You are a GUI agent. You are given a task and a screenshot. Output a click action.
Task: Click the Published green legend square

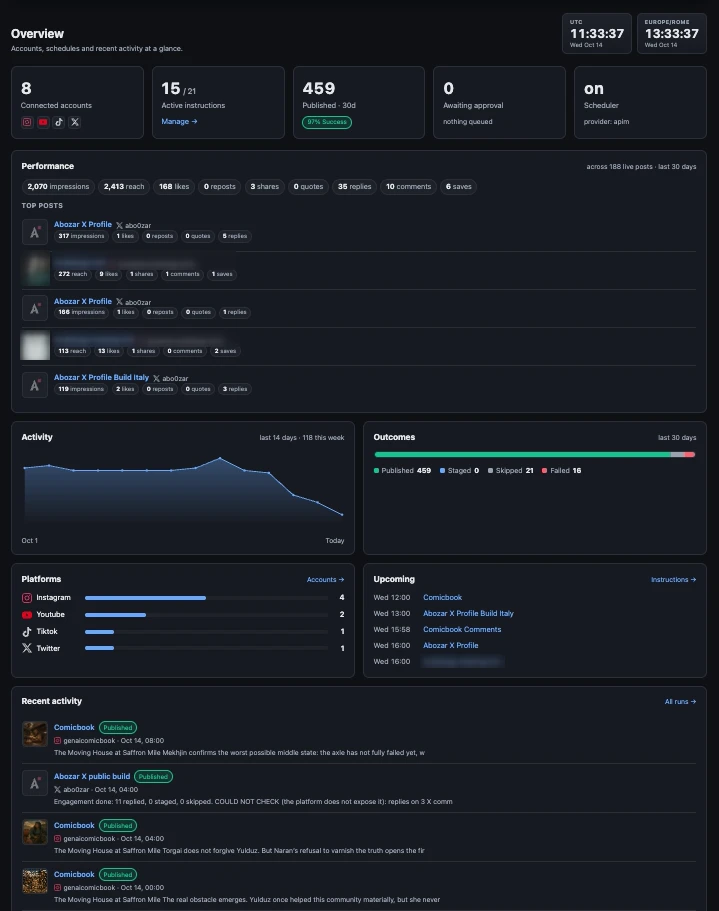pyautogui.click(x=376, y=471)
